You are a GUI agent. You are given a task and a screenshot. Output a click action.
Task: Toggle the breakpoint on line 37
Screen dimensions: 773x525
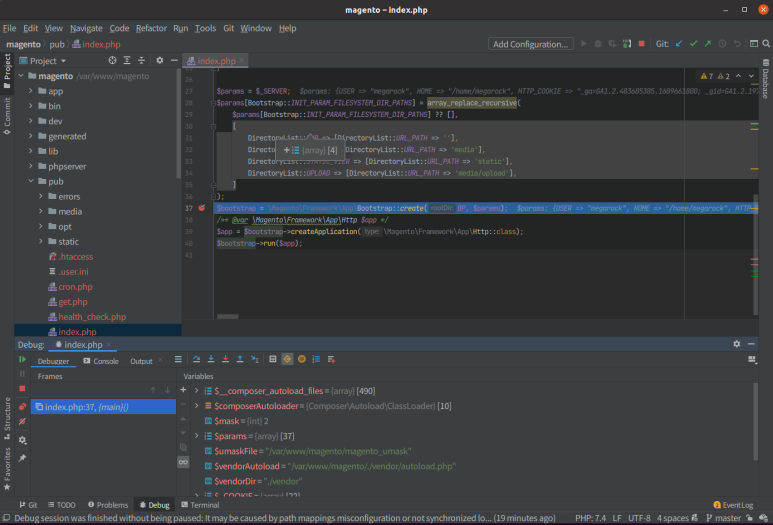(202, 208)
